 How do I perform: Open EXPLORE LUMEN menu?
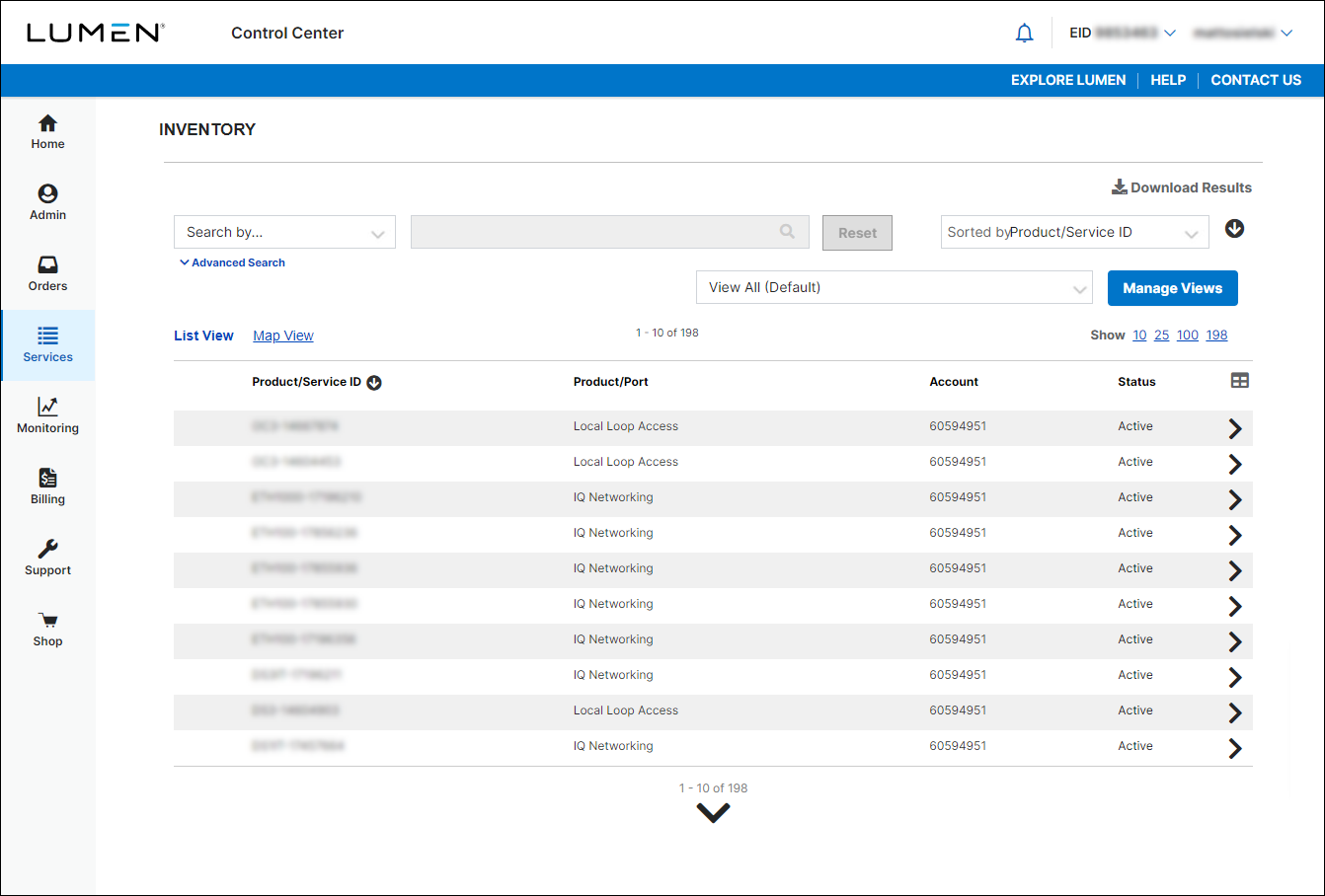[1068, 80]
